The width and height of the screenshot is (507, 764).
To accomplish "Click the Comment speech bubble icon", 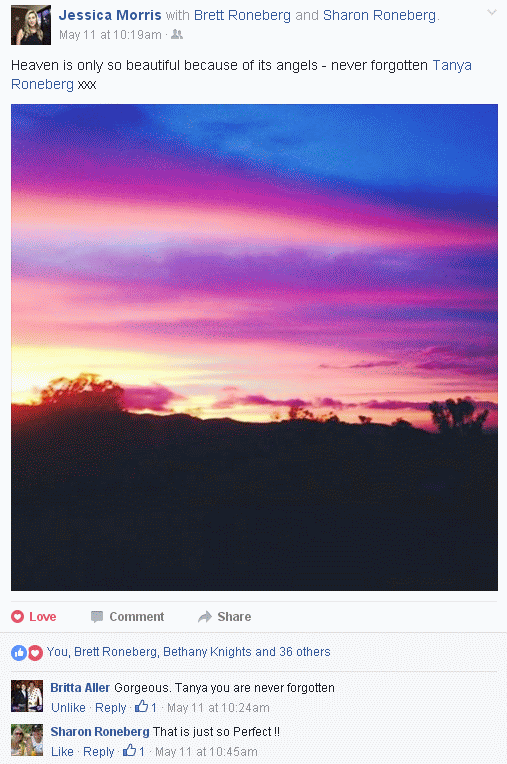I will (x=97, y=617).
